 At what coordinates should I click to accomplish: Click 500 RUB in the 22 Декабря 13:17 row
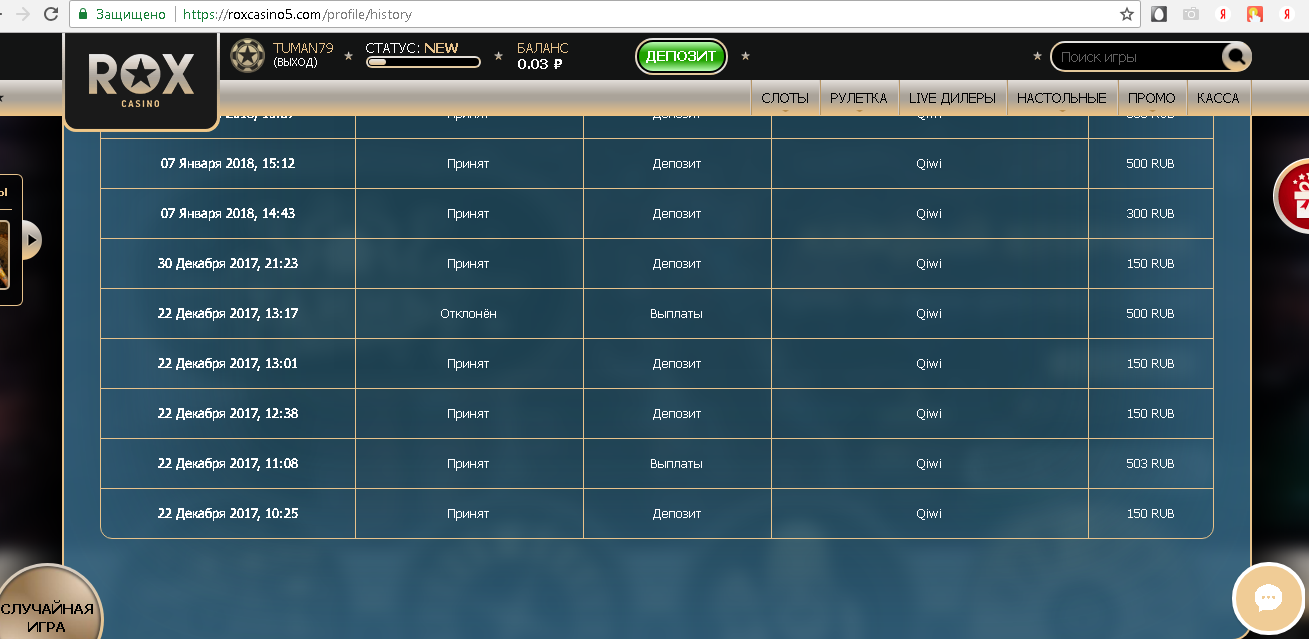1150,313
